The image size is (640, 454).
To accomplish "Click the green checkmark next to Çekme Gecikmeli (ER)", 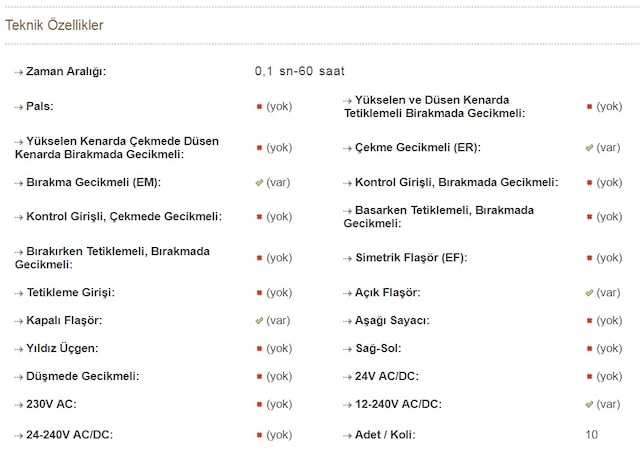I will pyautogui.click(x=589, y=147).
